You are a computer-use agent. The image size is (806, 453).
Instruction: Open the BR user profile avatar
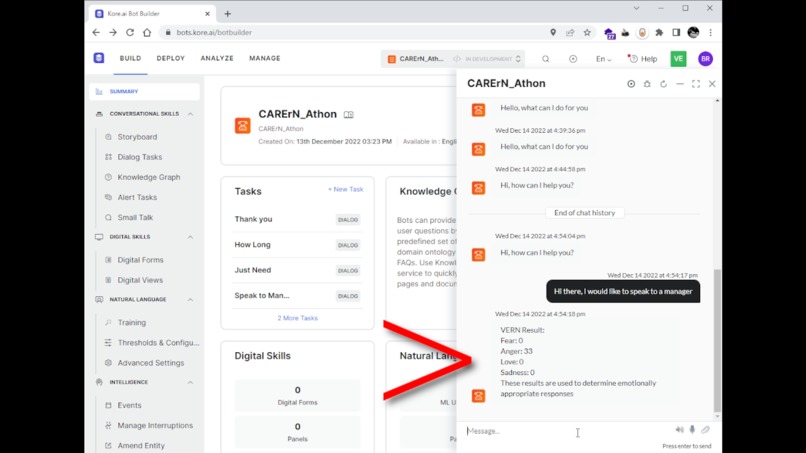[x=705, y=59]
